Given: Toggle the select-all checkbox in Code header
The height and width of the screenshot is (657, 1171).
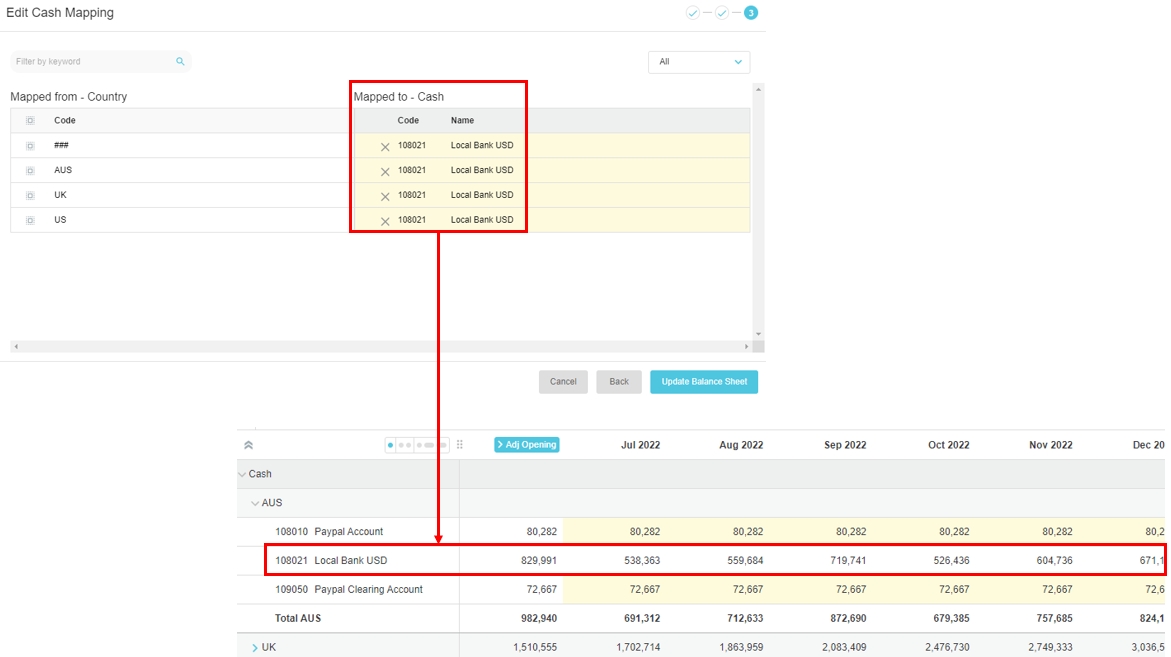Looking at the screenshot, I should click(30, 121).
